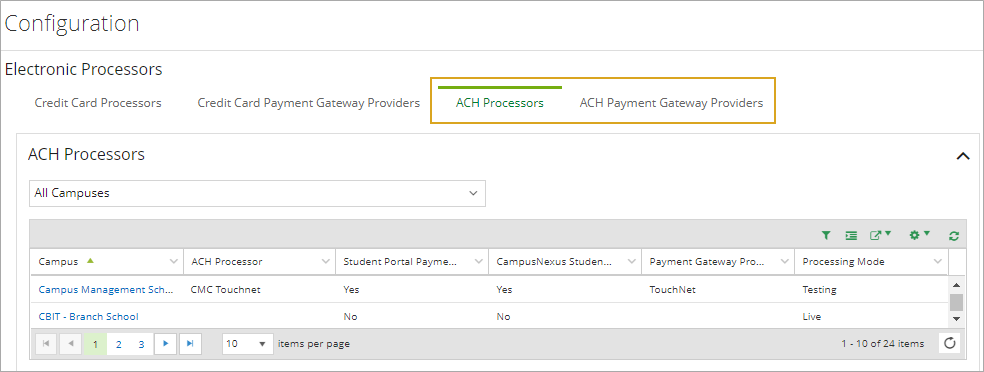Click the '1 - 10 of 24 items' text
The height and width of the screenshot is (372, 984).
(x=882, y=344)
